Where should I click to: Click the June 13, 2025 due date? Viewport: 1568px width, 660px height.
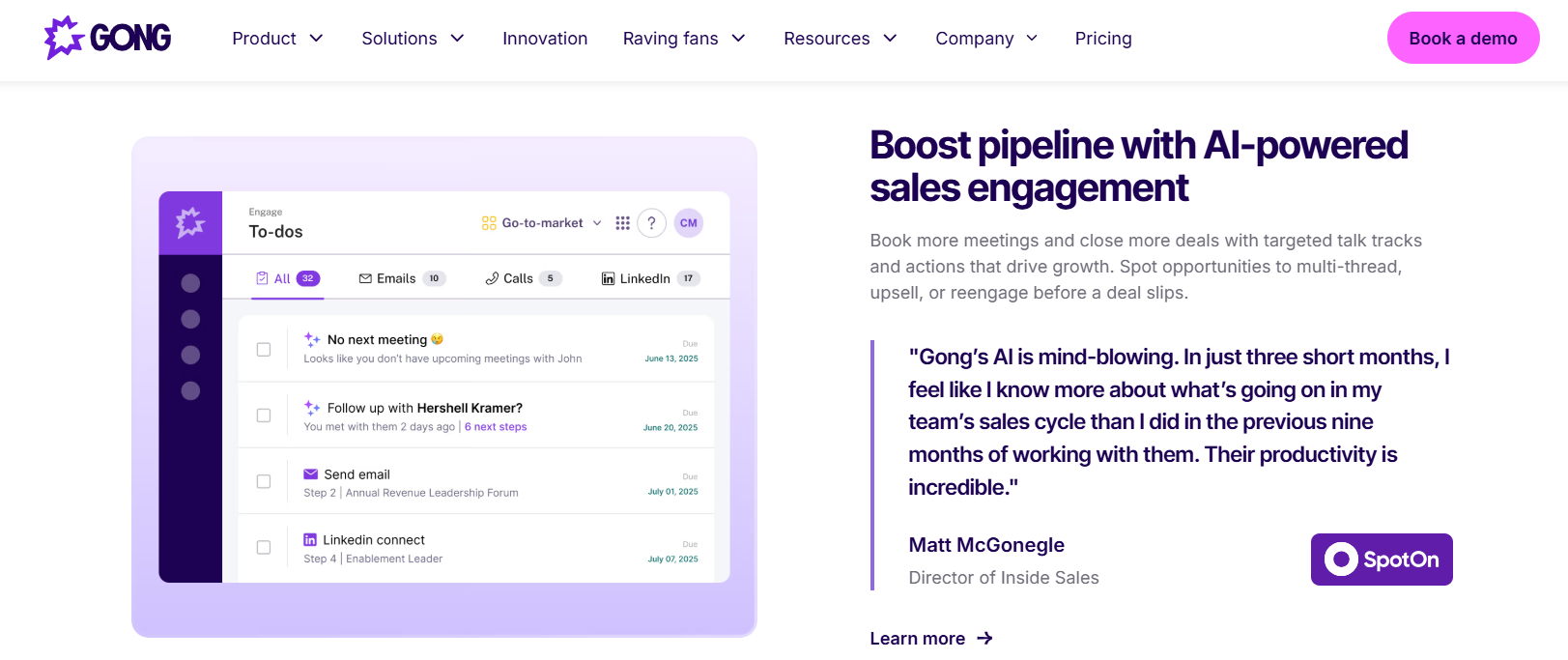(671, 359)
